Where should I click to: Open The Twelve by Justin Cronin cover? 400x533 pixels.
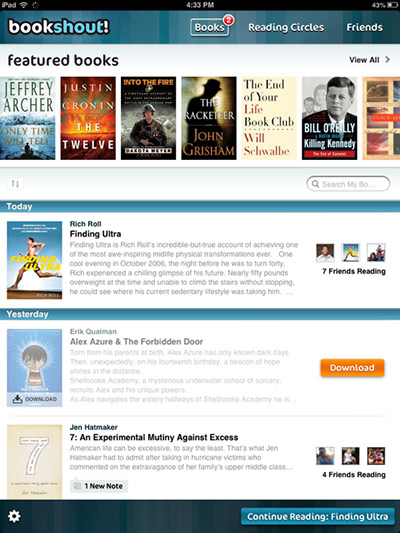88,118
